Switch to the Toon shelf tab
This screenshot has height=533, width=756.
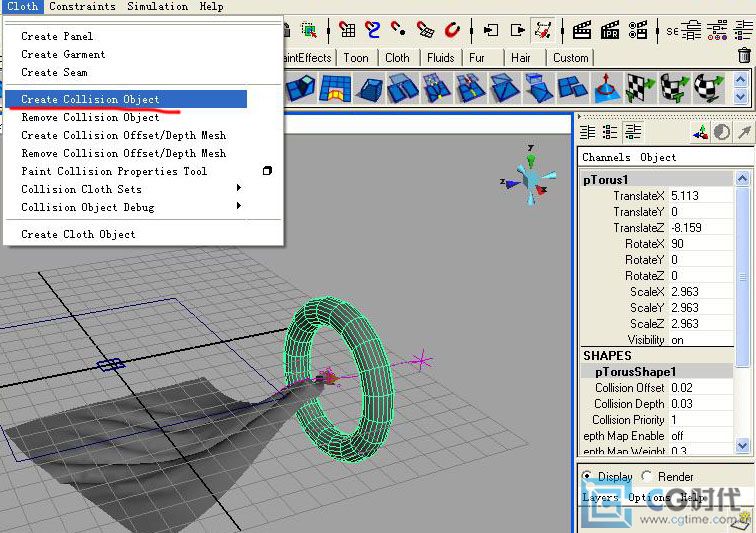356,58
